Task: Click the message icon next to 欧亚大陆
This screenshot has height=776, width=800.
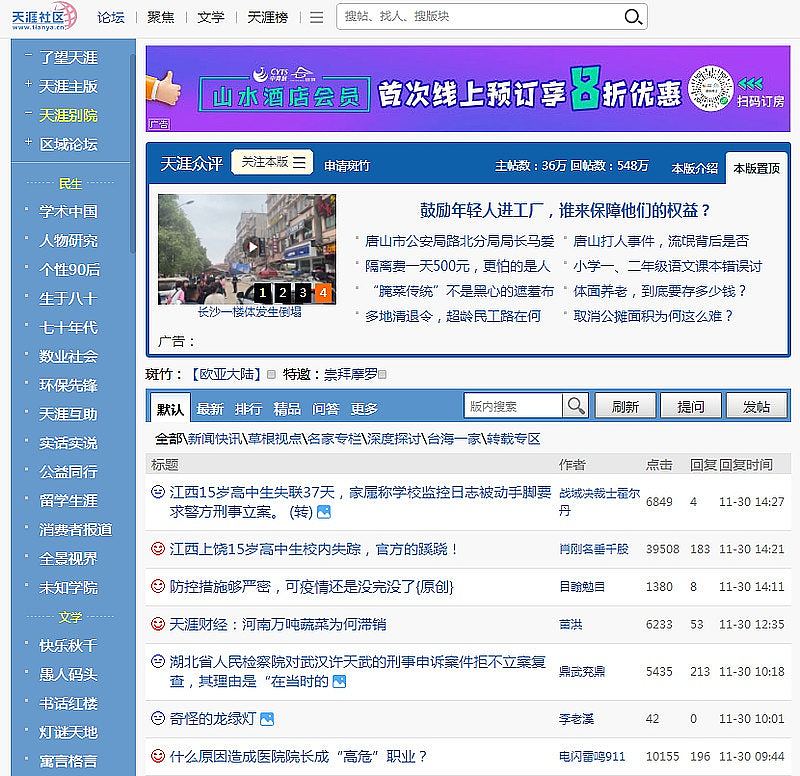Action: point(271,374)
